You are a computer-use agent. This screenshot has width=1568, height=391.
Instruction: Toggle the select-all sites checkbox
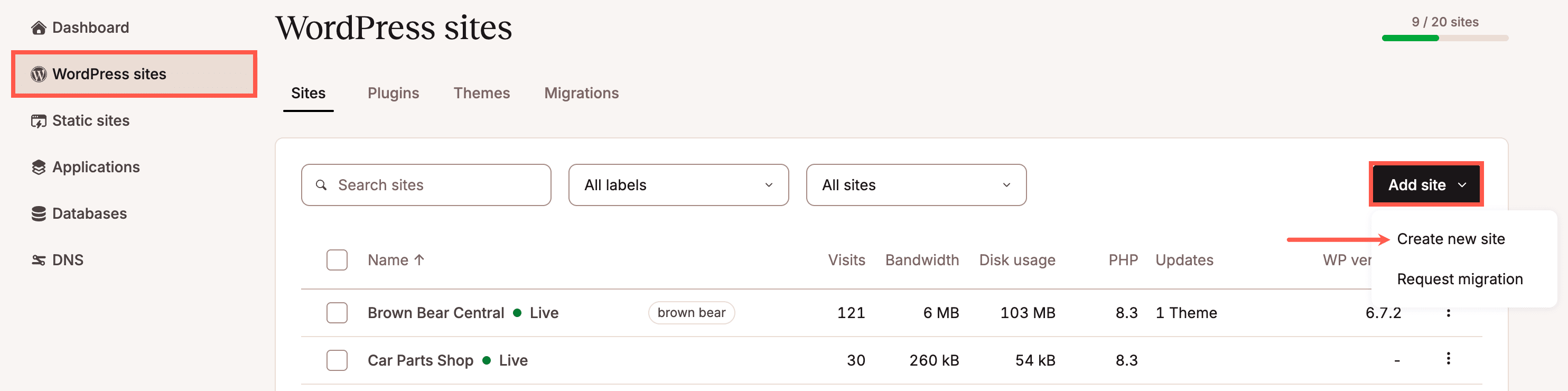click(x=337, y=260)
